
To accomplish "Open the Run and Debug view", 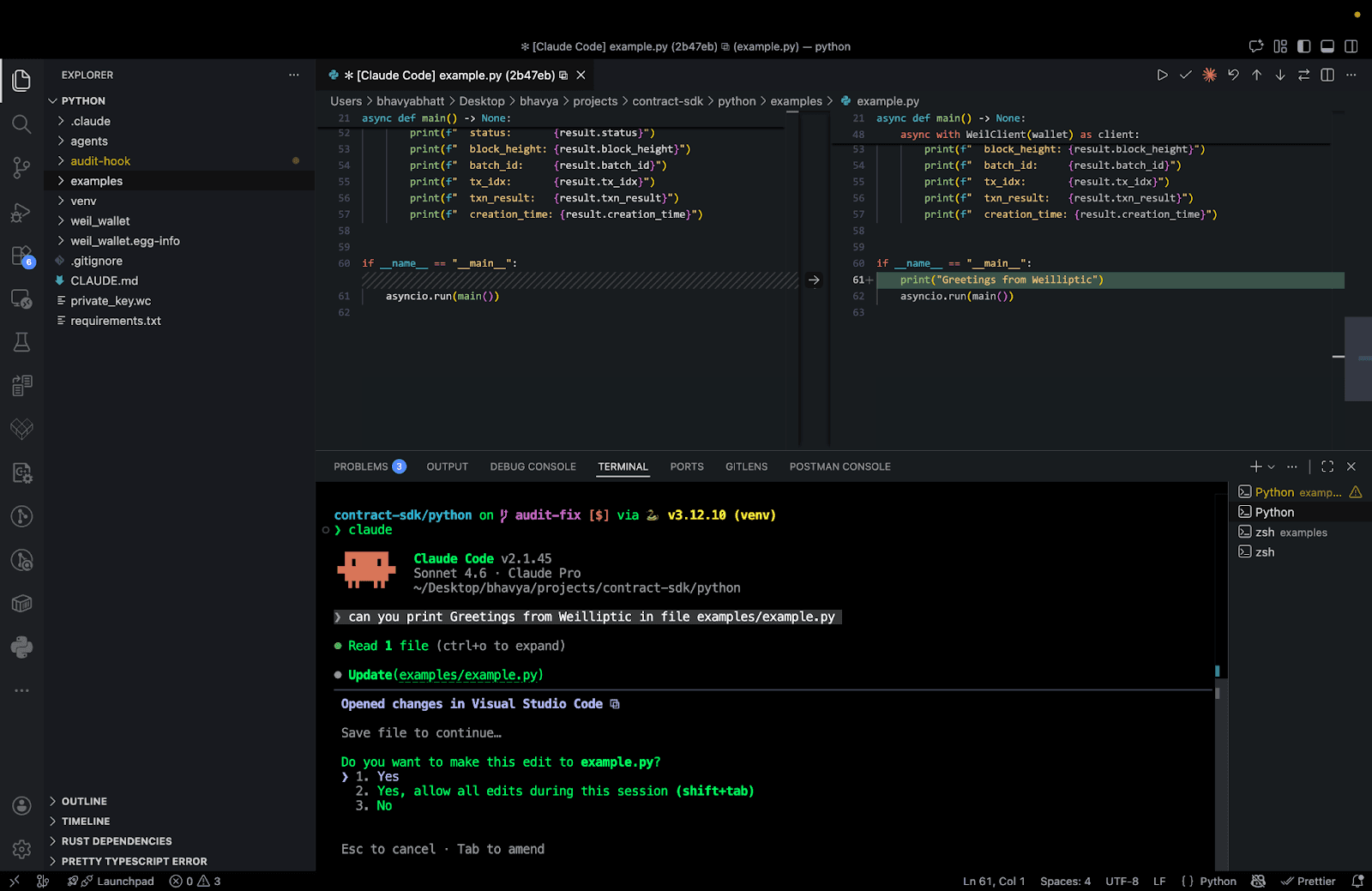I will coord(21,213).
